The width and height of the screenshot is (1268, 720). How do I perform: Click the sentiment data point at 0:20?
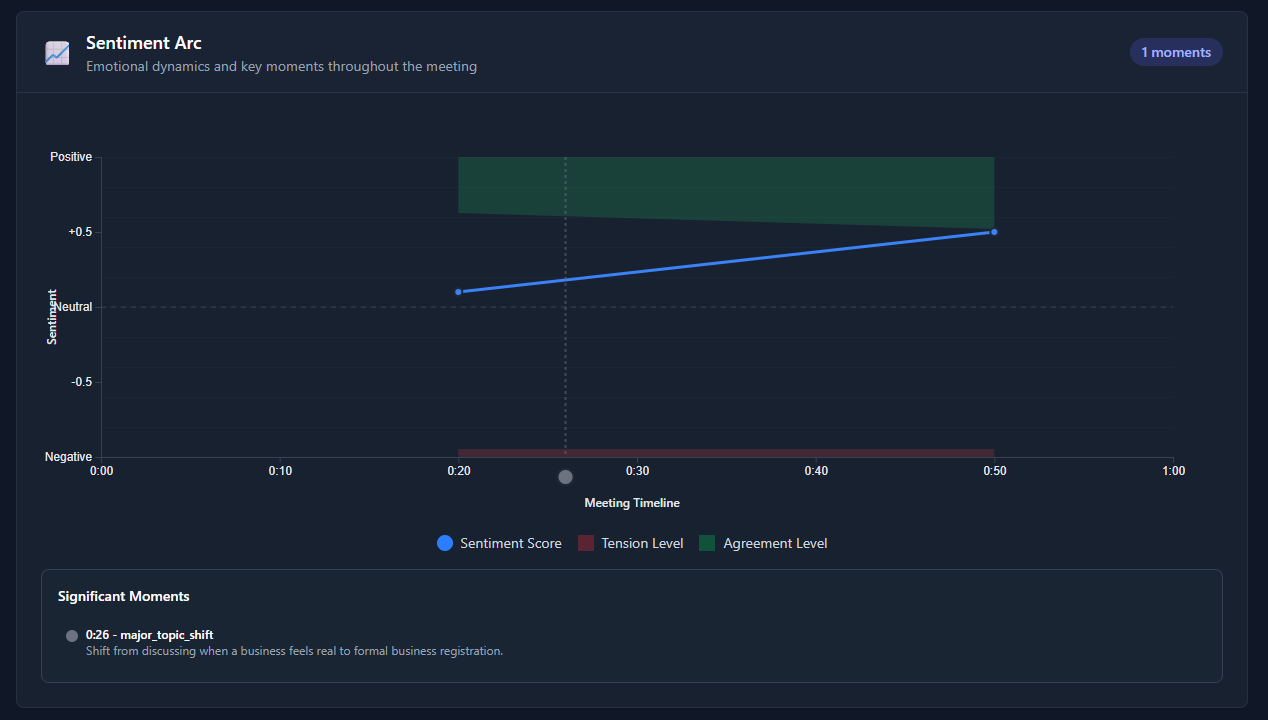point(459,291)
